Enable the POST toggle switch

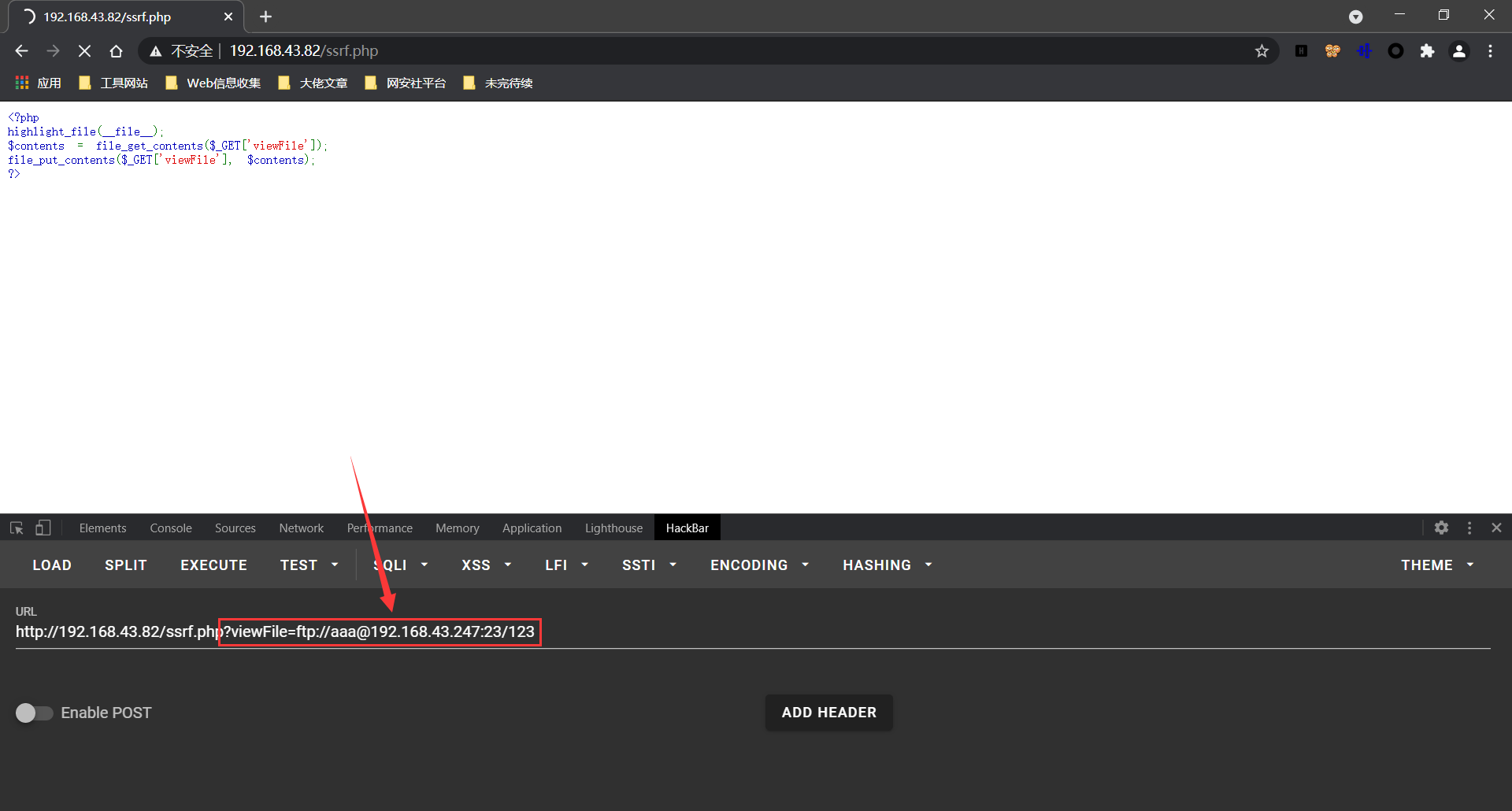click(34, 713)
